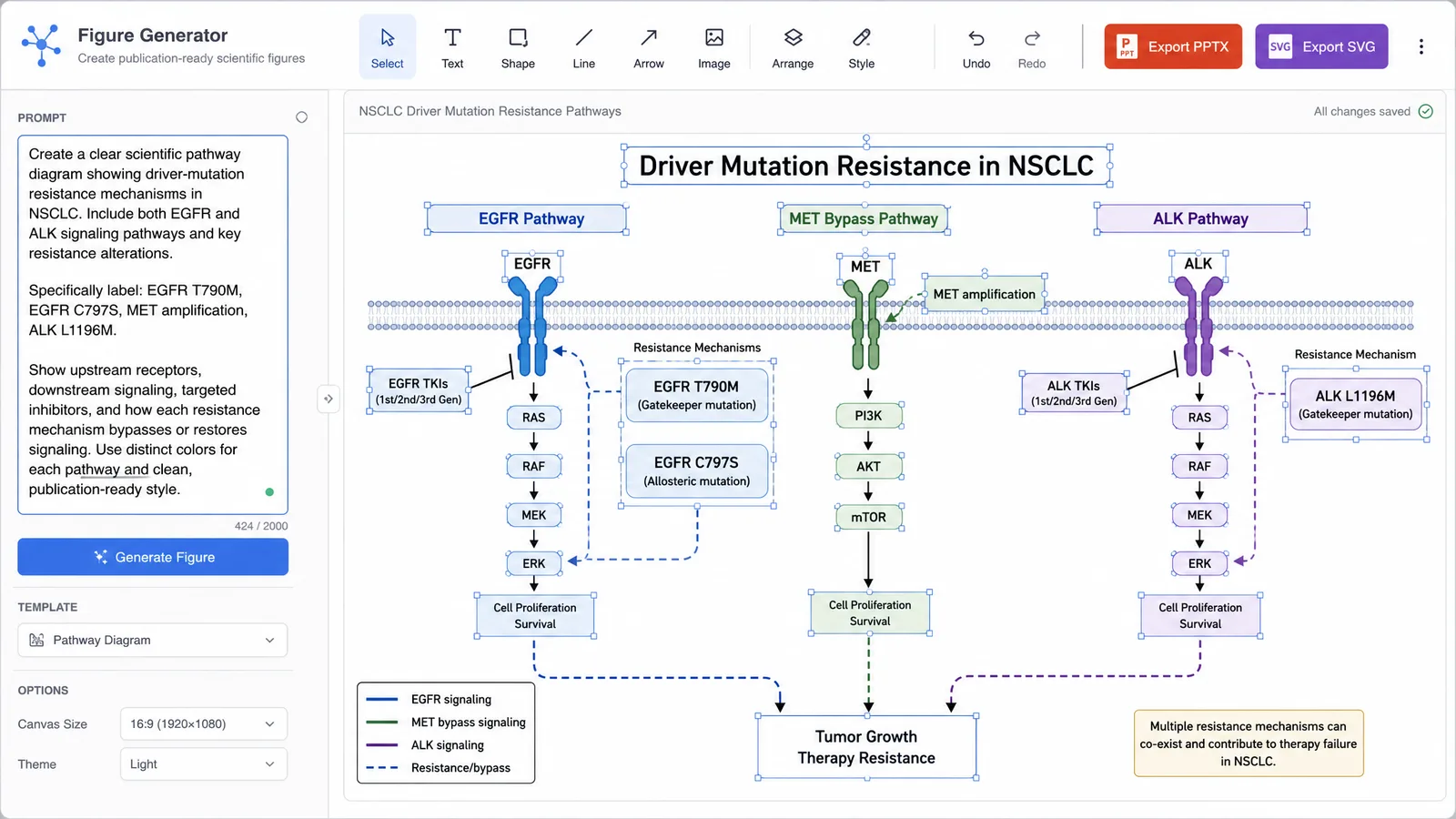1456x819 pixels.
Task: Select the Tumor Growth Therapy Resistance box
Action: (867, 747)
